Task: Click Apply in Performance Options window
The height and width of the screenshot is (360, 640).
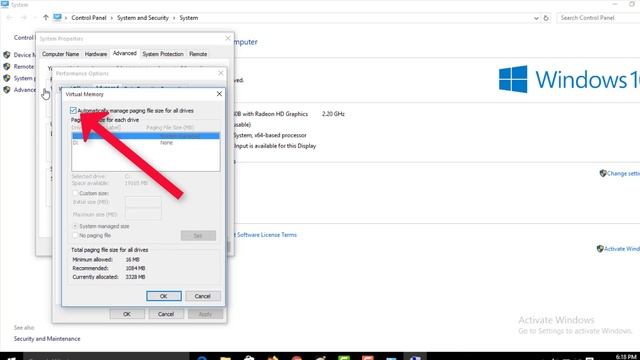Action: tap(205, 314)
